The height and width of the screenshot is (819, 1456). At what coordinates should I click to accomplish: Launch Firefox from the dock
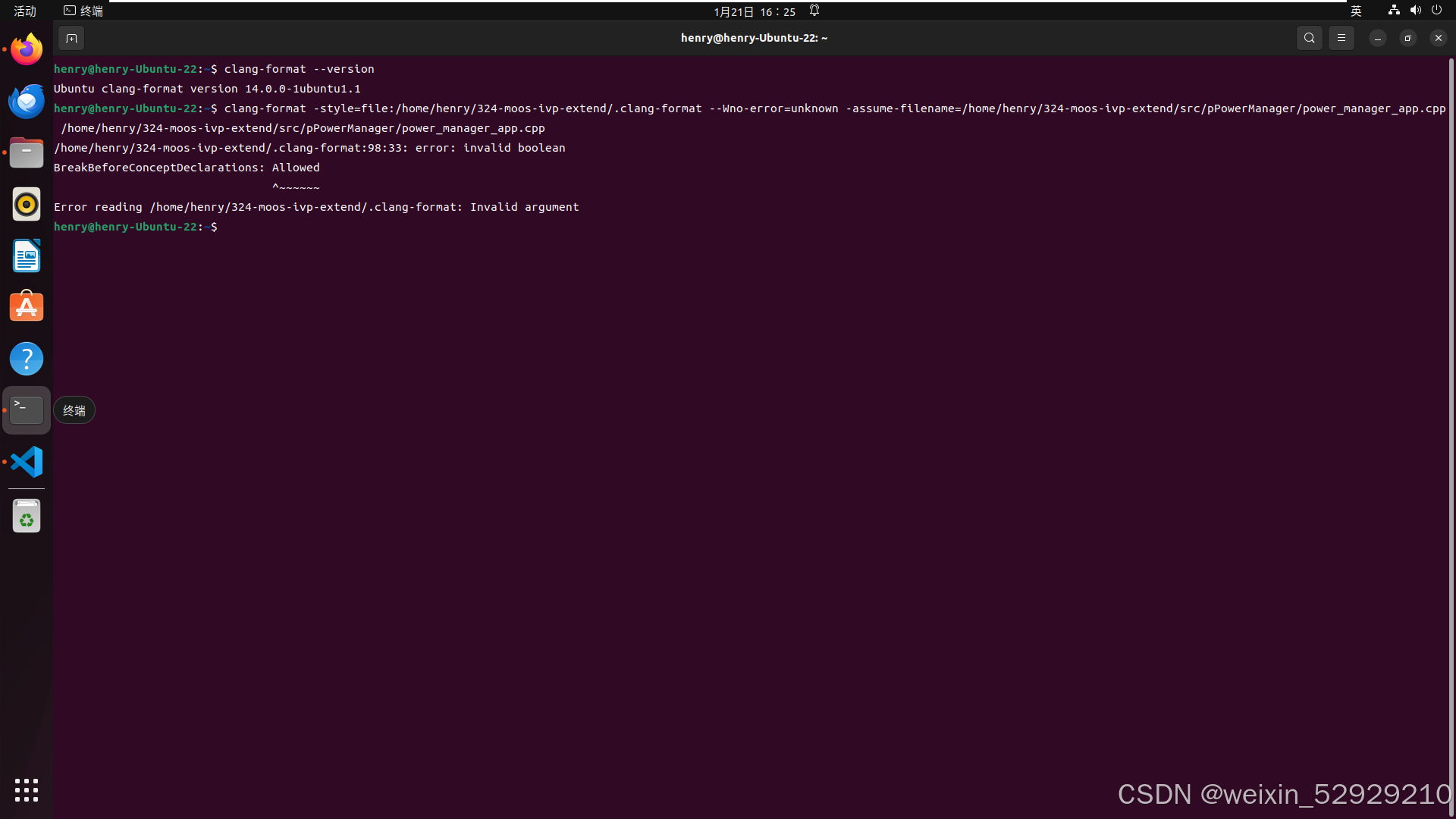click(27, 49)
